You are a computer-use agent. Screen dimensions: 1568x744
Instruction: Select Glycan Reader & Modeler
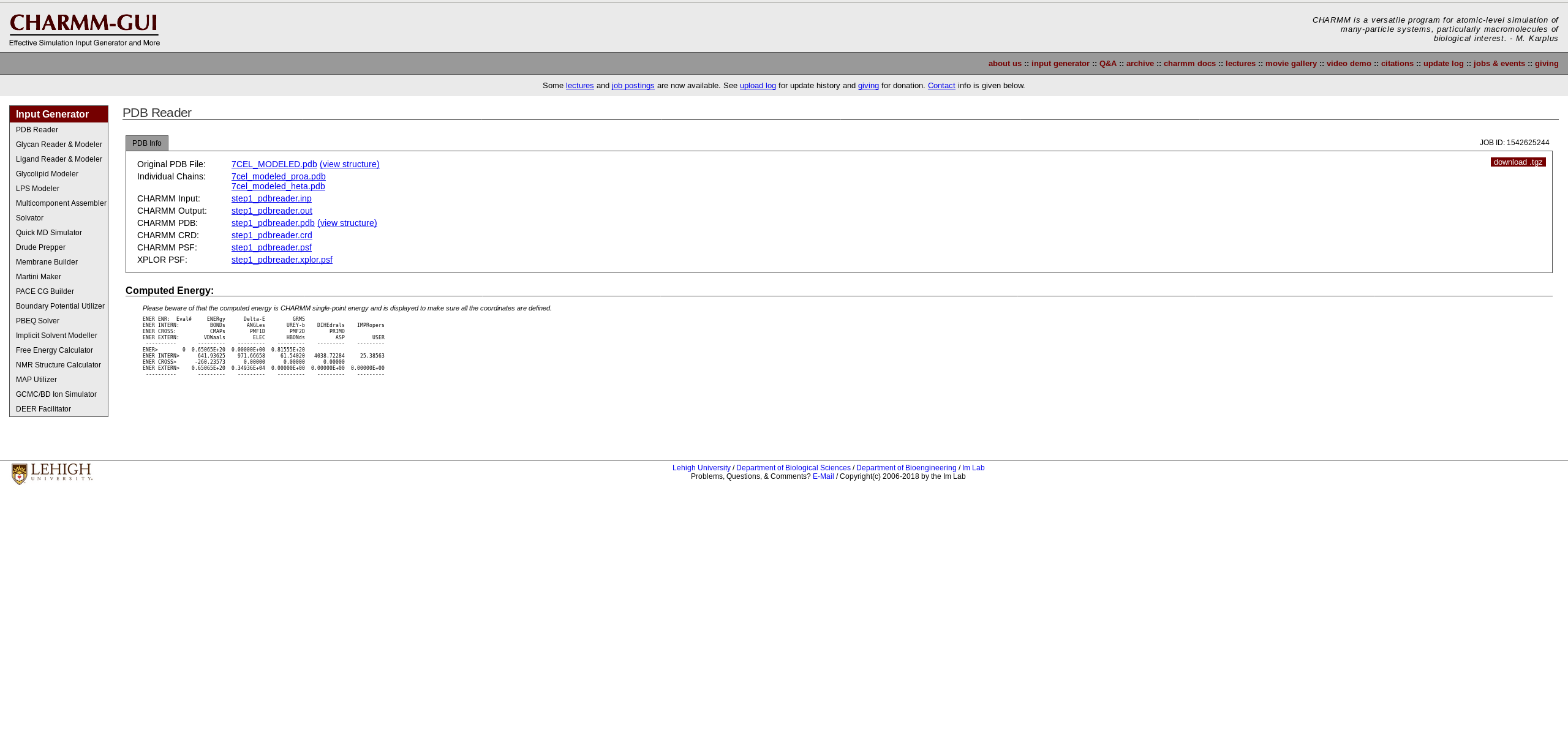(x=59, y=145)
